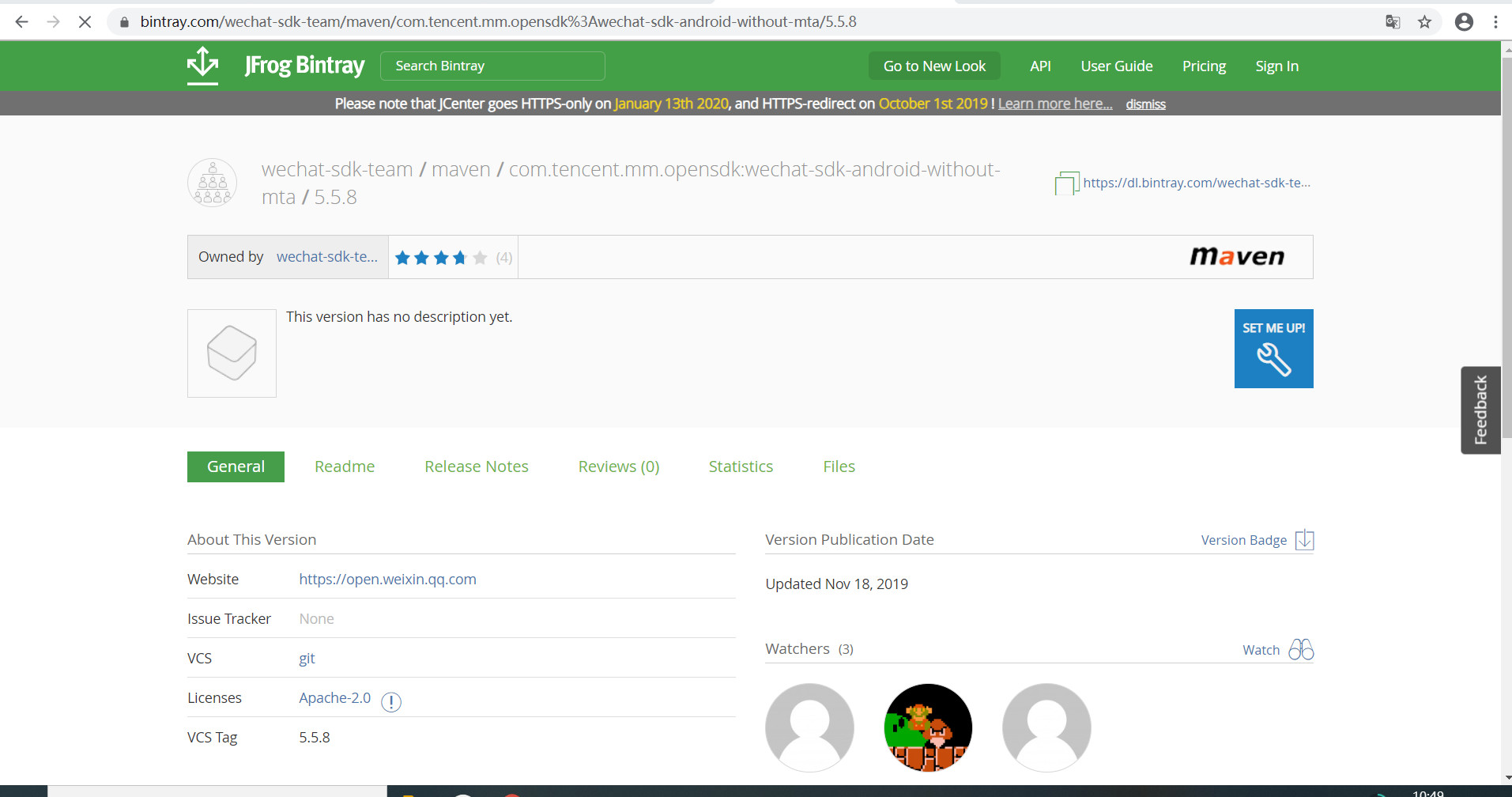Open the third watcher's gray avatar
Viewport: 1512px width, 797px height.
point(1046,727)
